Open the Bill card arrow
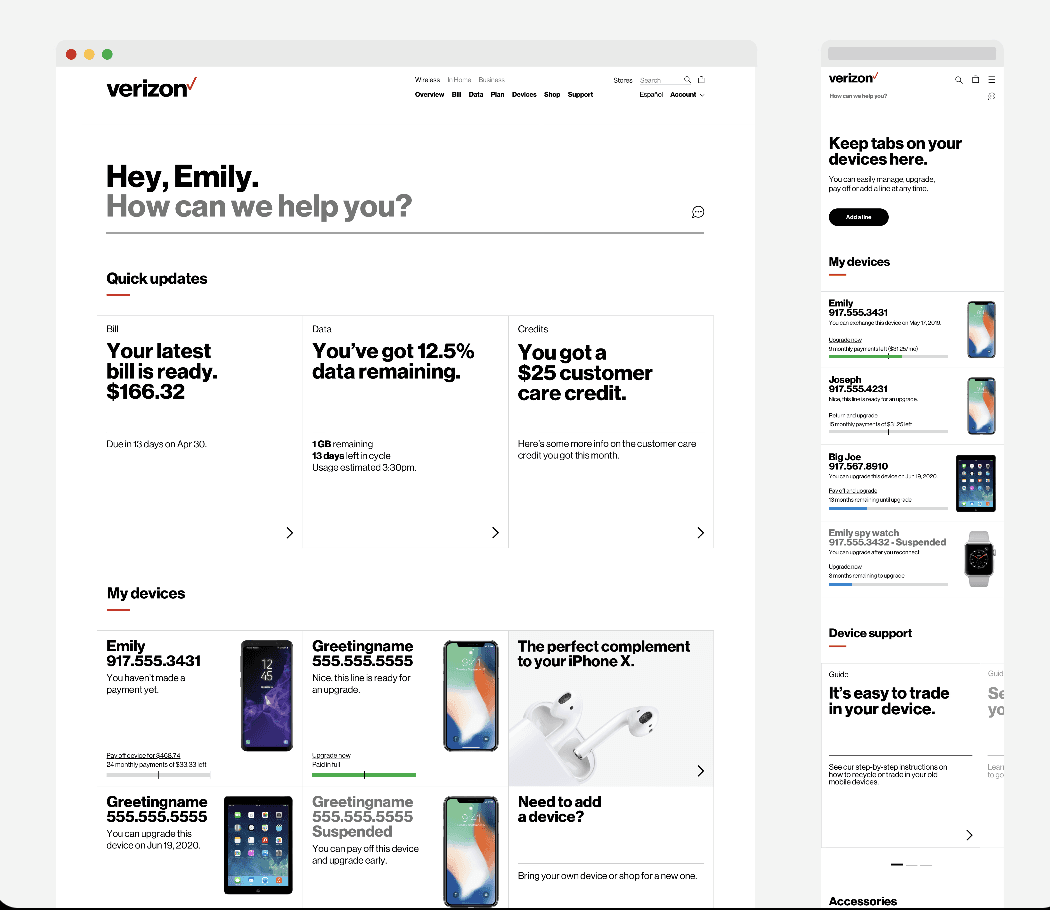The width and height of the screenshot is (1050, 910). coord(289,532)
